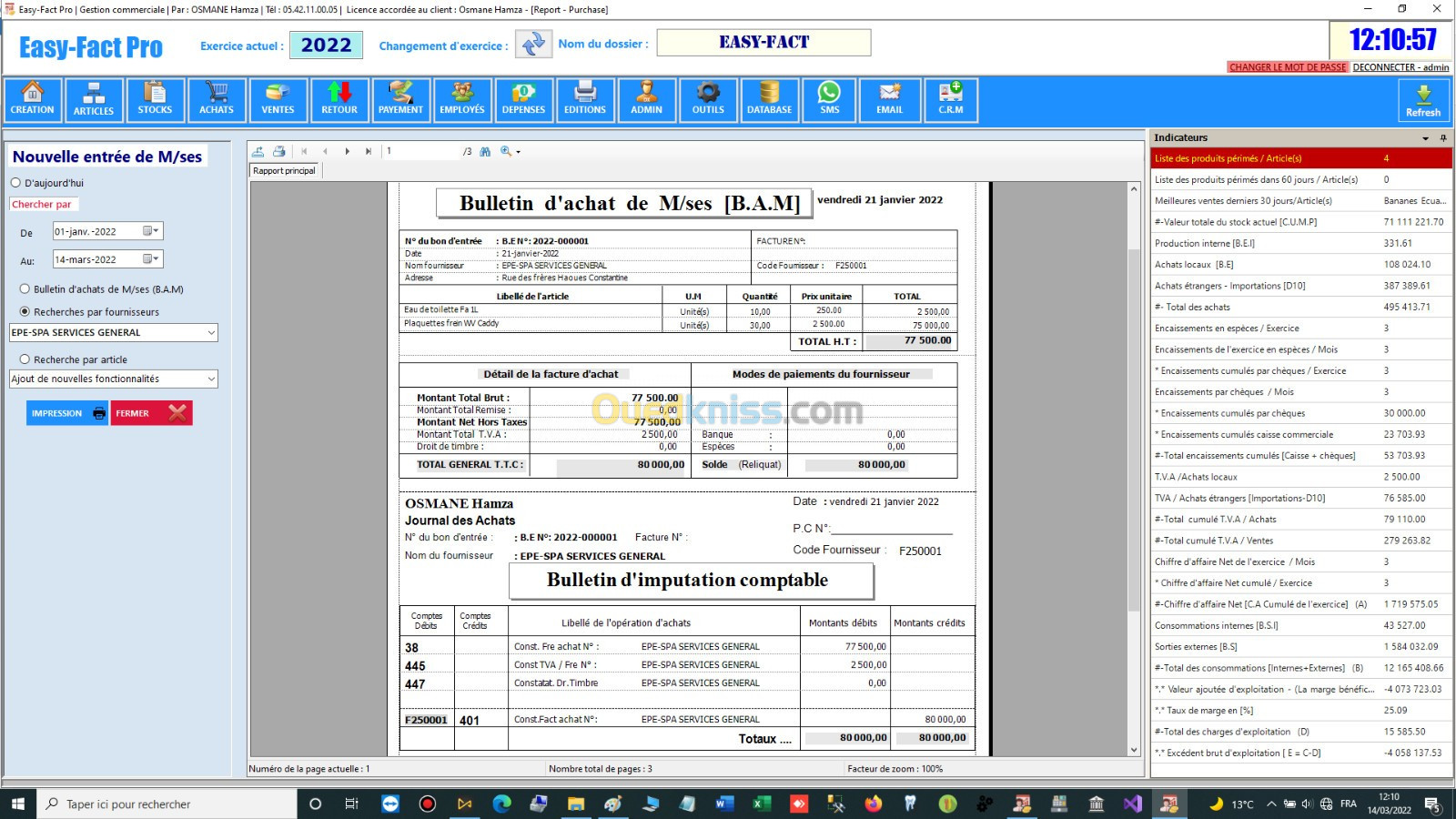This screenshot has height=819, width=1456.
Task: Select the Sorties externes [B.S] row
Action: [x=1301, y=647]
